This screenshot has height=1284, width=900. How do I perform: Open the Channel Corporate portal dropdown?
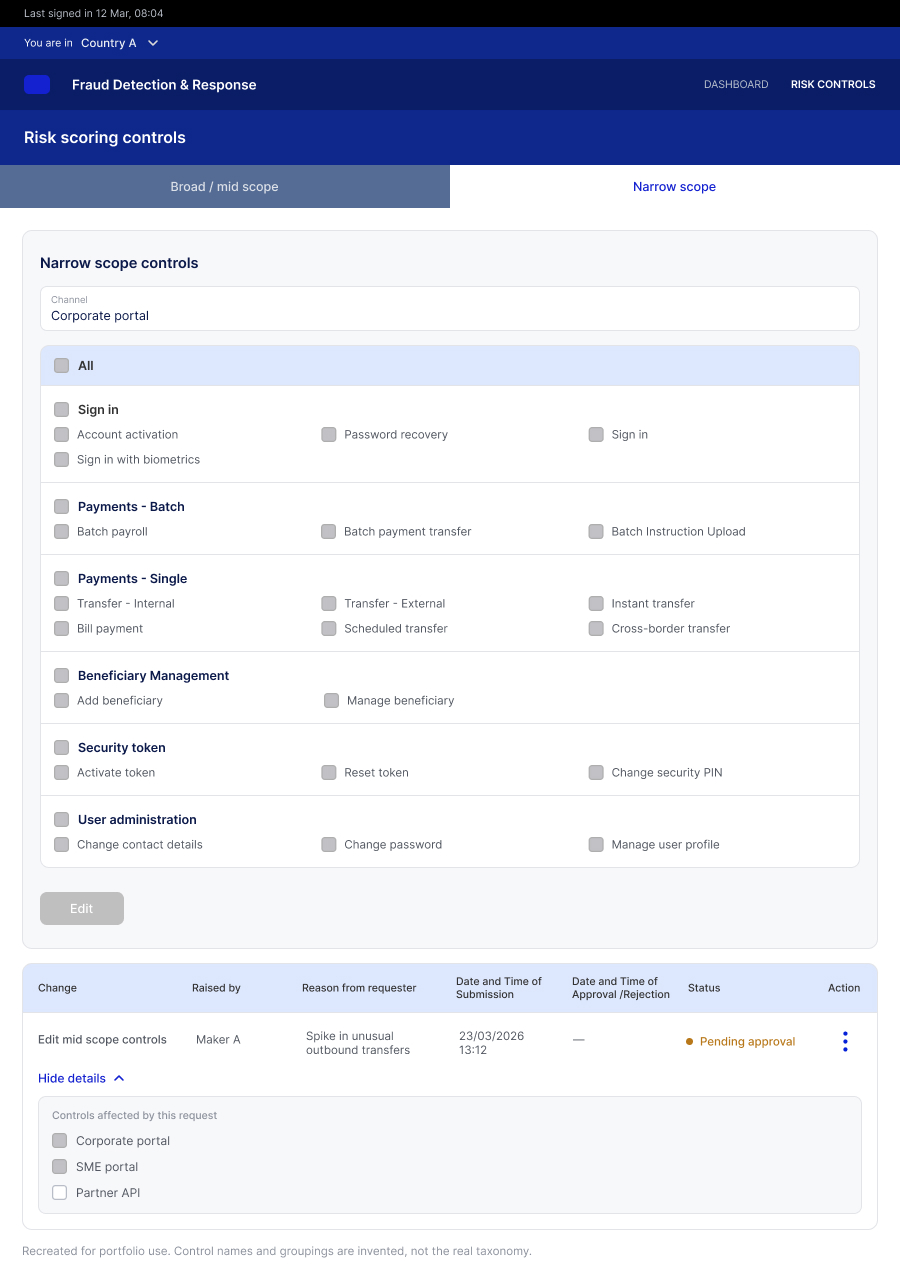(450, 308)
